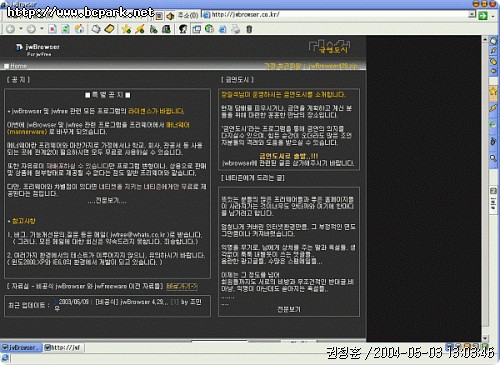Click the lightning bolt icon in the right sidebar
The image size is (500, 365).
[493, 108]
